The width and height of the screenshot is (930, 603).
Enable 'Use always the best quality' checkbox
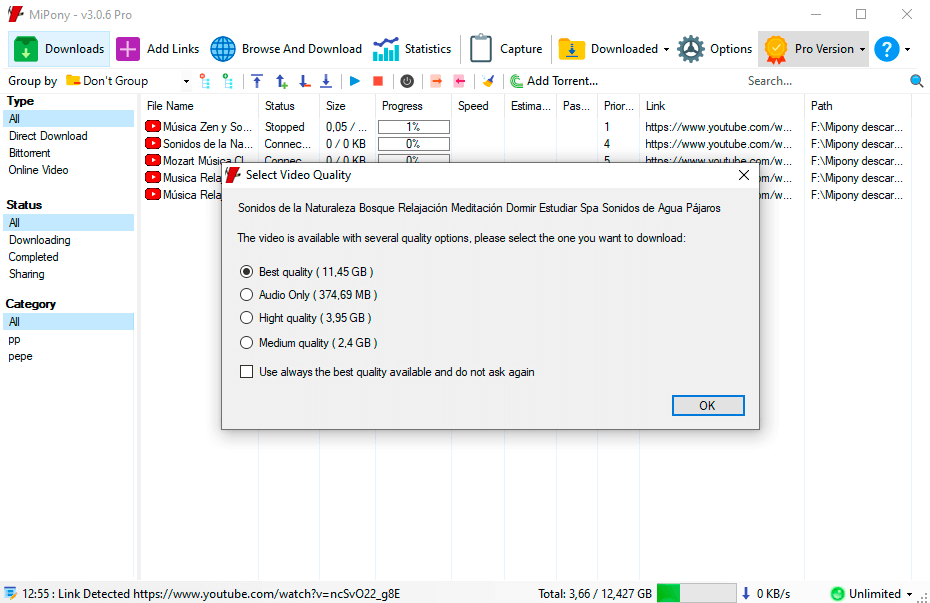coord(246,372)
